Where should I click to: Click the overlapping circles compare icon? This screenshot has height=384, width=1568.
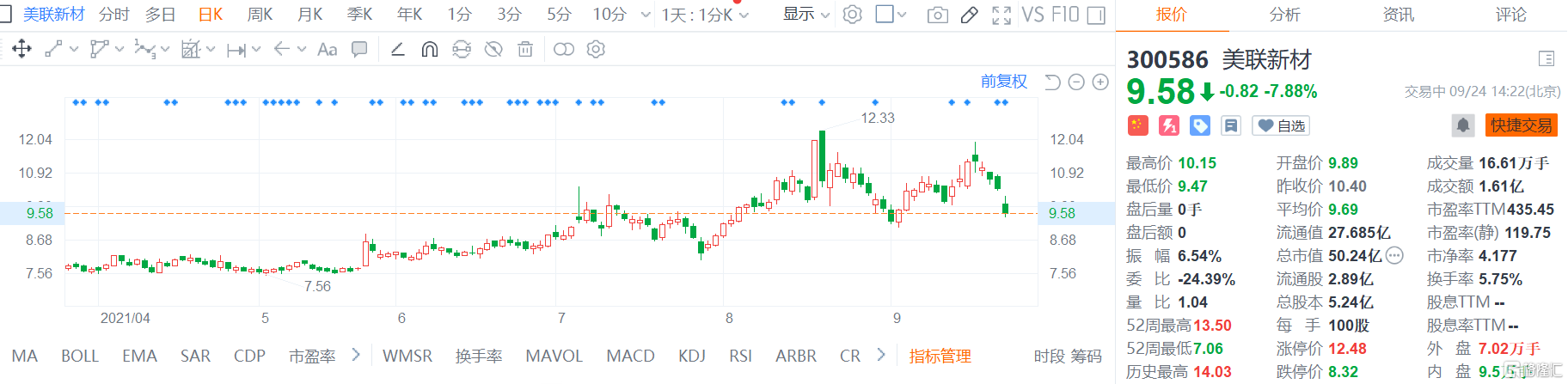click(x=564, y=49)
